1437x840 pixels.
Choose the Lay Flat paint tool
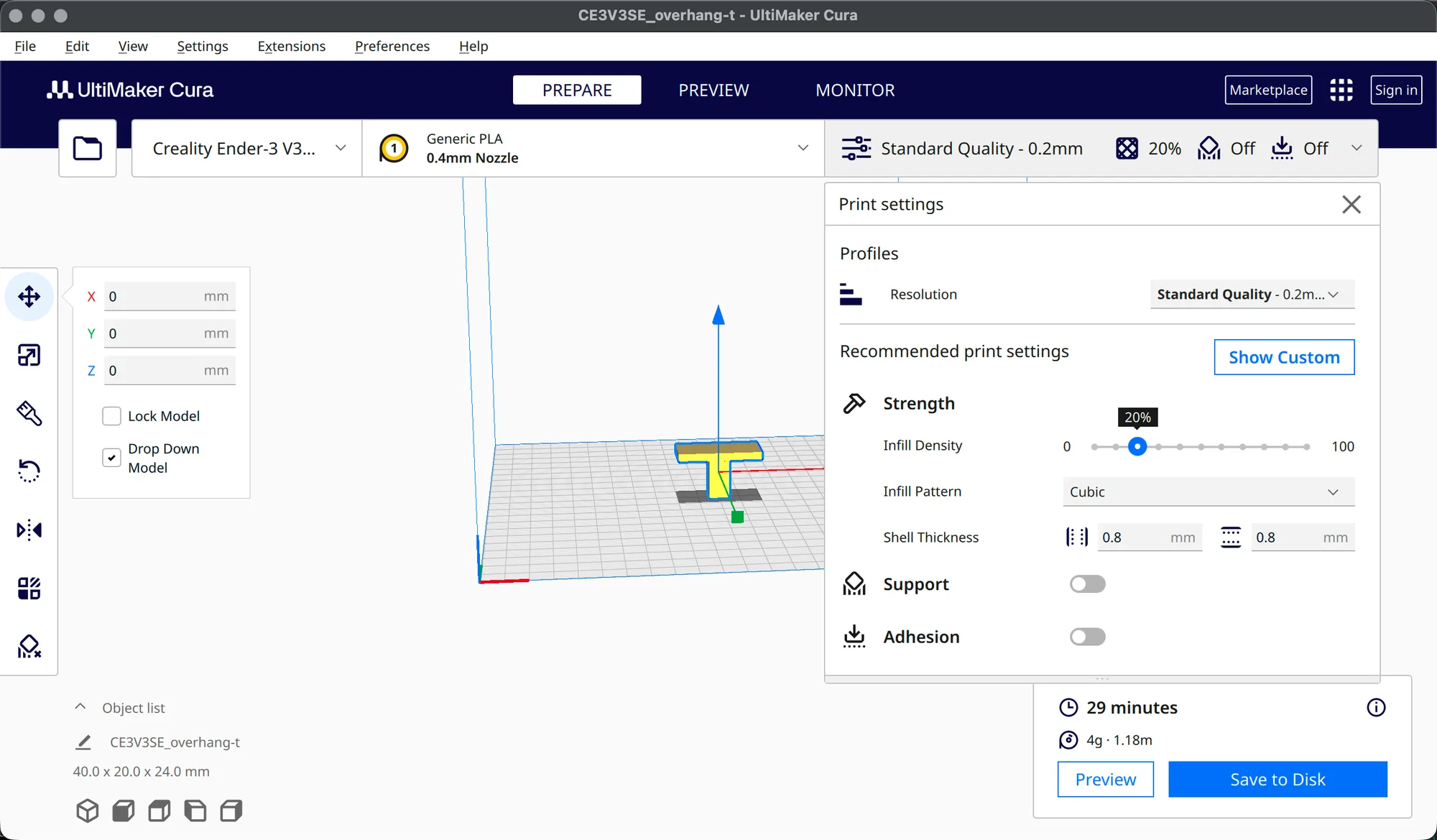(29, 413)
